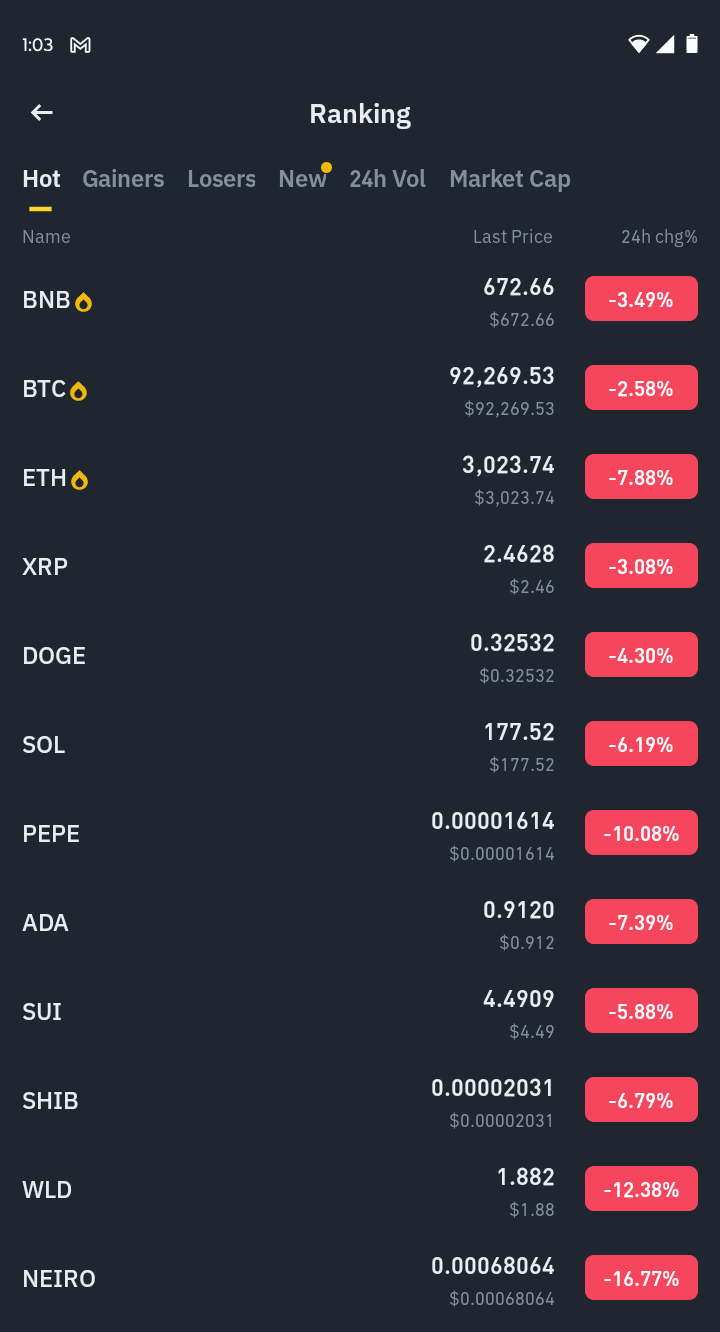This screenshot has height=1332, width=720.
Task: Open the New tab with yellow dot
Action: click(303, 179)
